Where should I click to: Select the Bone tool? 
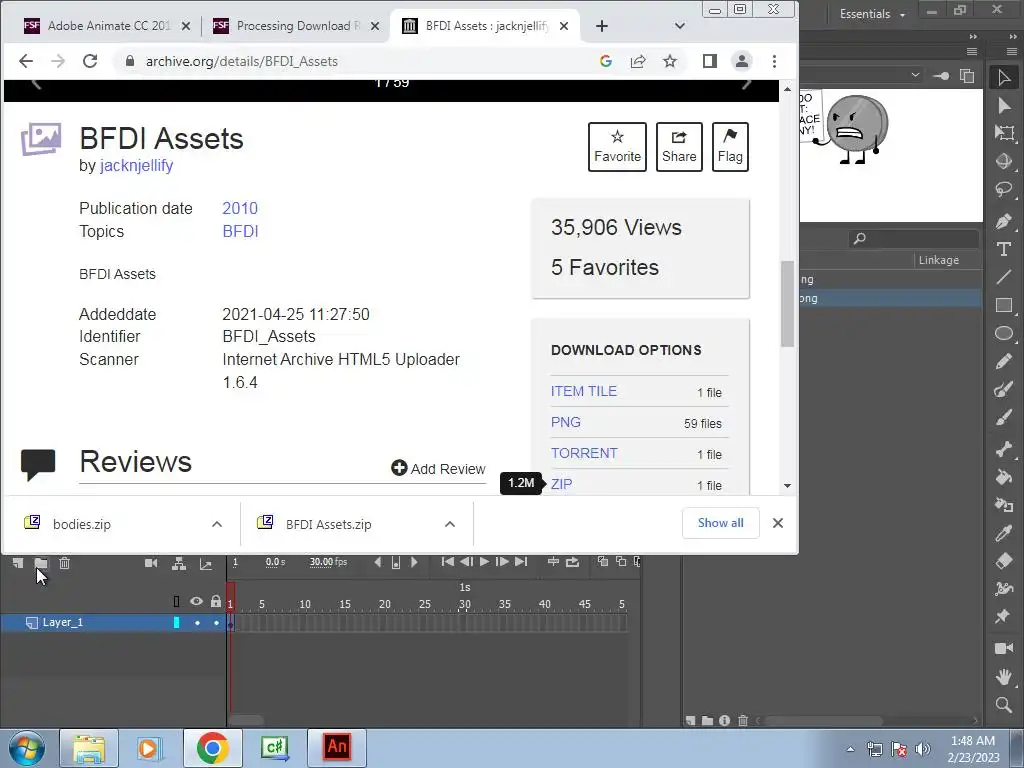pyautogui.click(x=1004, y=448)
